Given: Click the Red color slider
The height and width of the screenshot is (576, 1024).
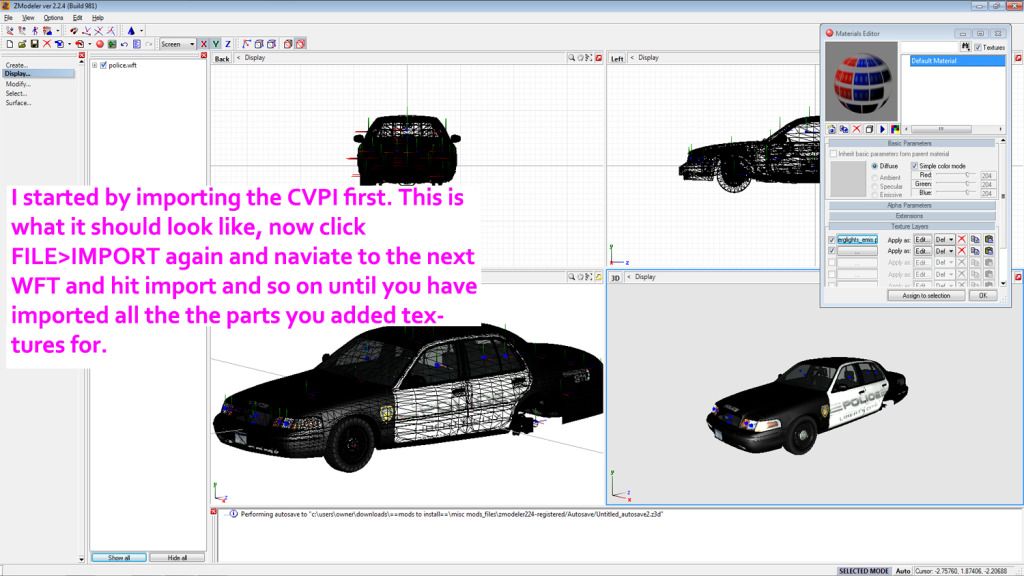Looking at the screenshot, I should (x=954, y=176).
